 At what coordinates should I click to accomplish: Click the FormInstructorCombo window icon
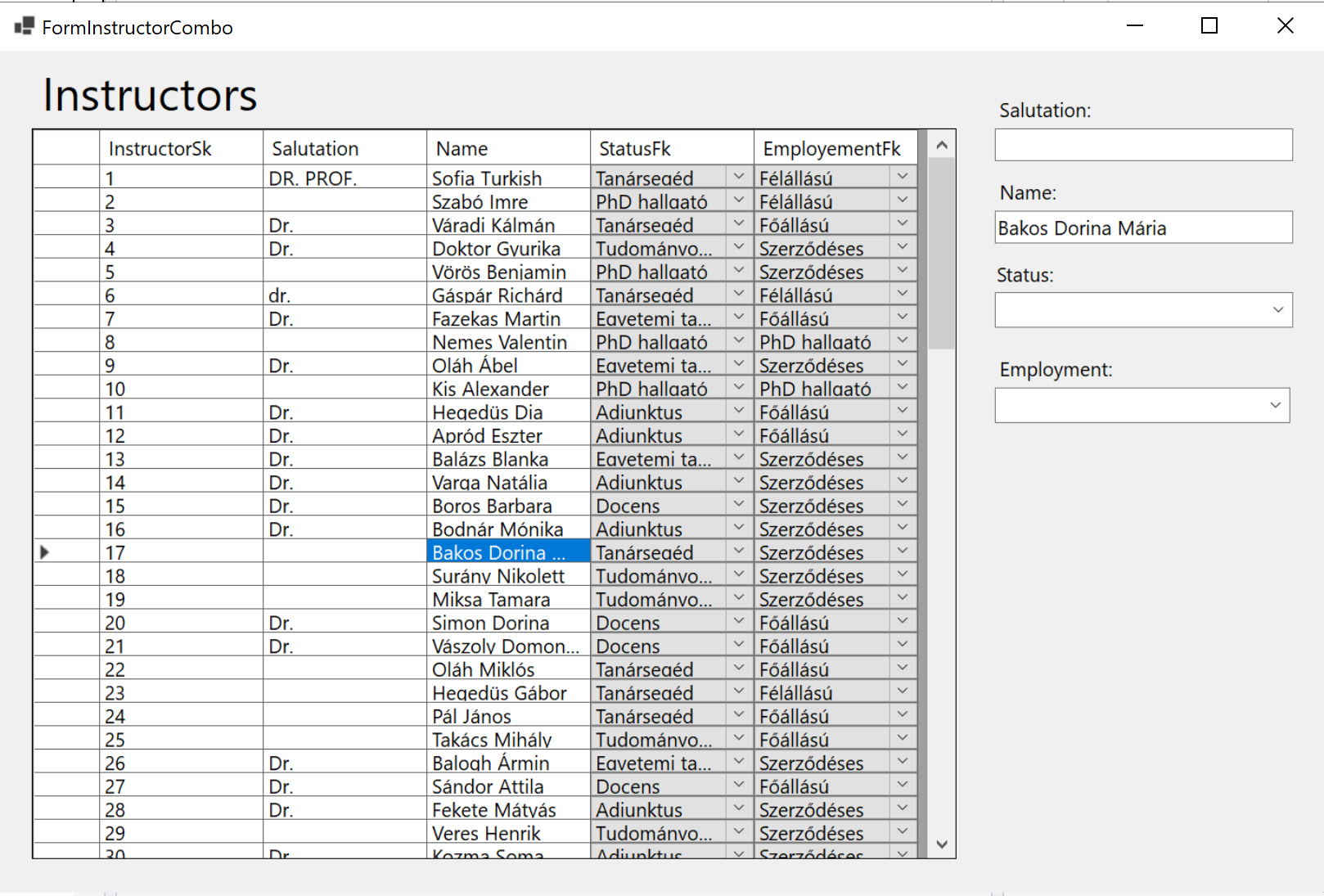pos(25,27)
